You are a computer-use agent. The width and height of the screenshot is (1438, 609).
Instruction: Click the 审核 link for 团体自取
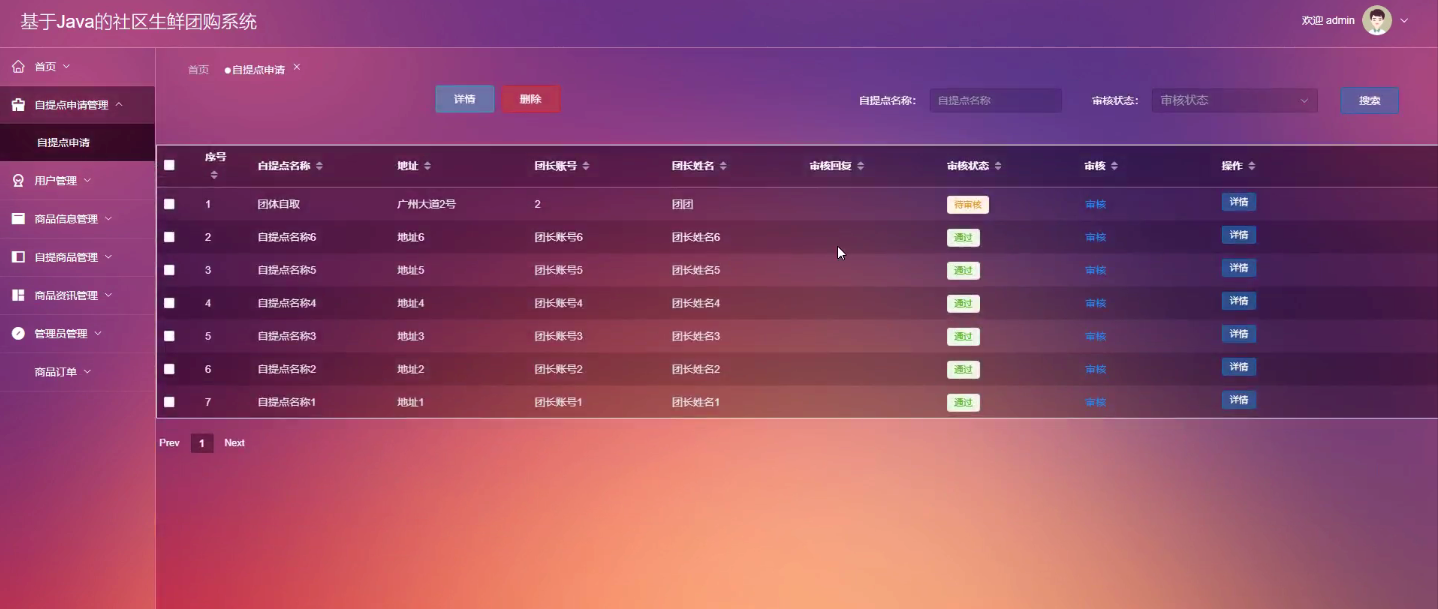coord(1095,204)
